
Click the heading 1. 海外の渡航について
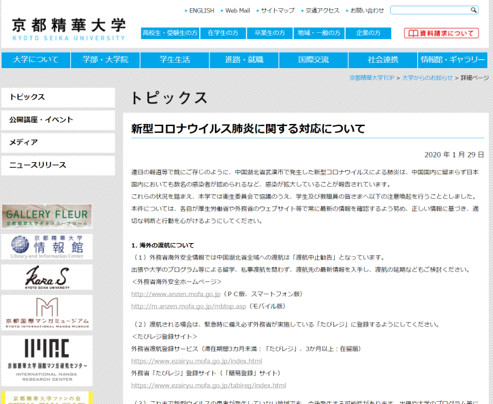pyautogui.click(x=162, y=246)
